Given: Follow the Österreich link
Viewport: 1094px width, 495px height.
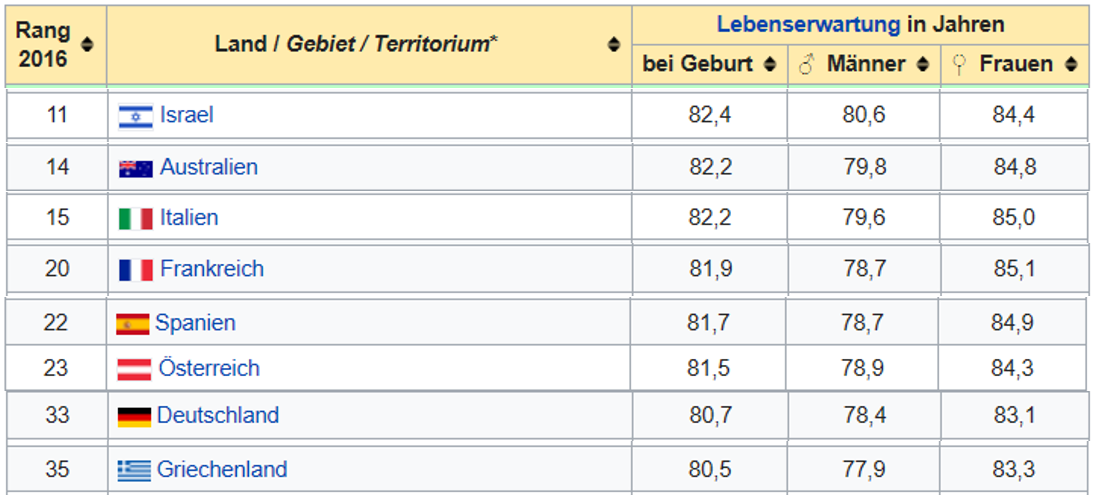Looking at the screenshot, I should (x=209, y=368).
